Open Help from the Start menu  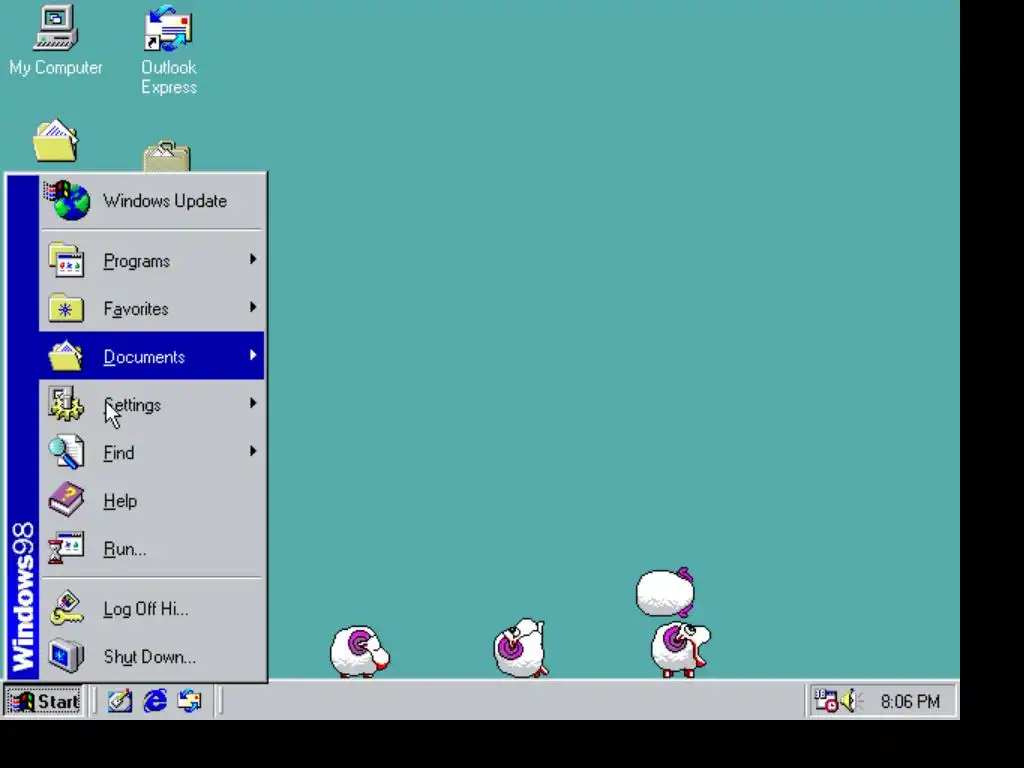(x=152, y=500)
